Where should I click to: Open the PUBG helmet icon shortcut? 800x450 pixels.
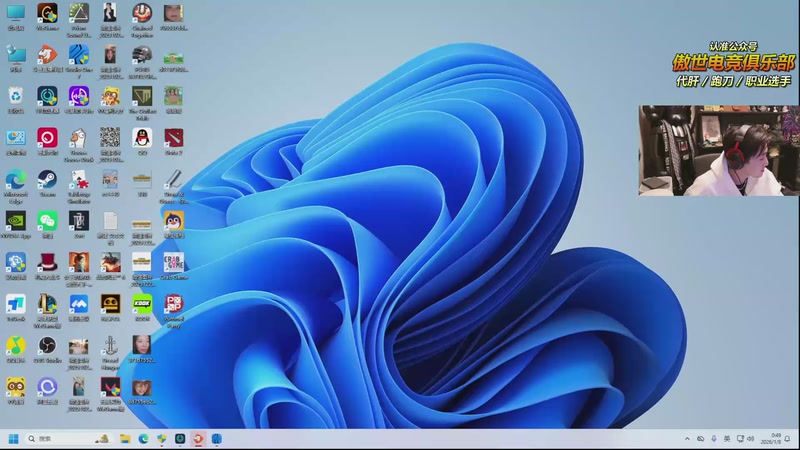pos(142,55)
